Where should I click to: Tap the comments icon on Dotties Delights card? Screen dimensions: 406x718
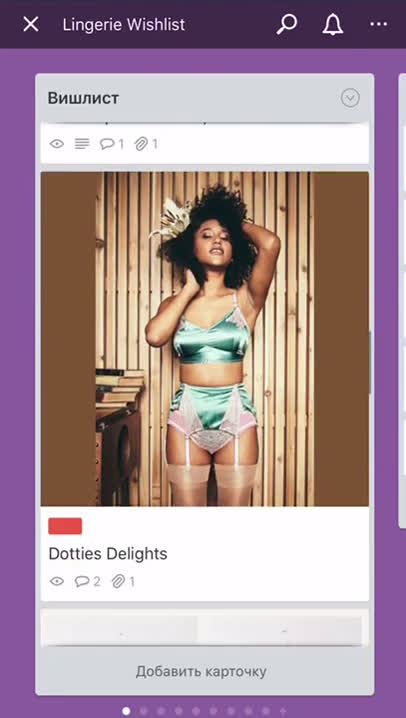click(82, 582)
